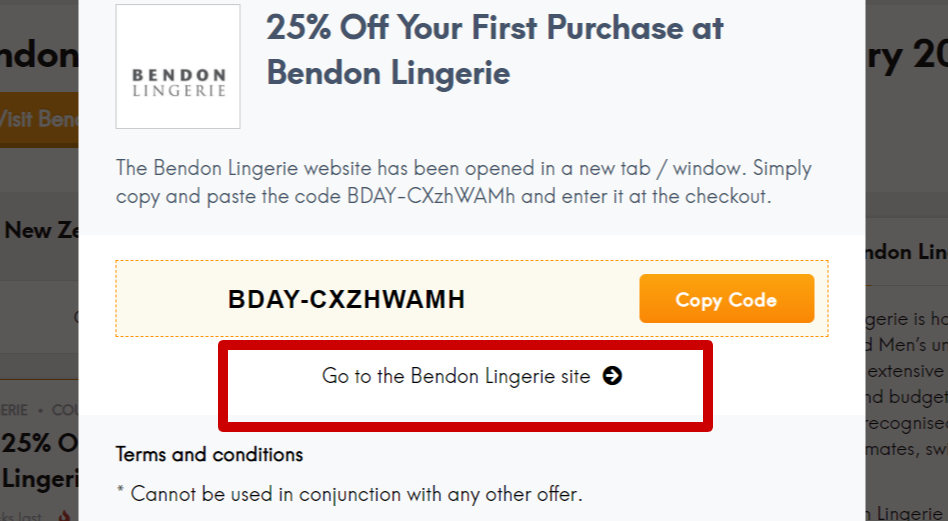
Task: Click the background 25% offer title at left
Action: point(39,459)
